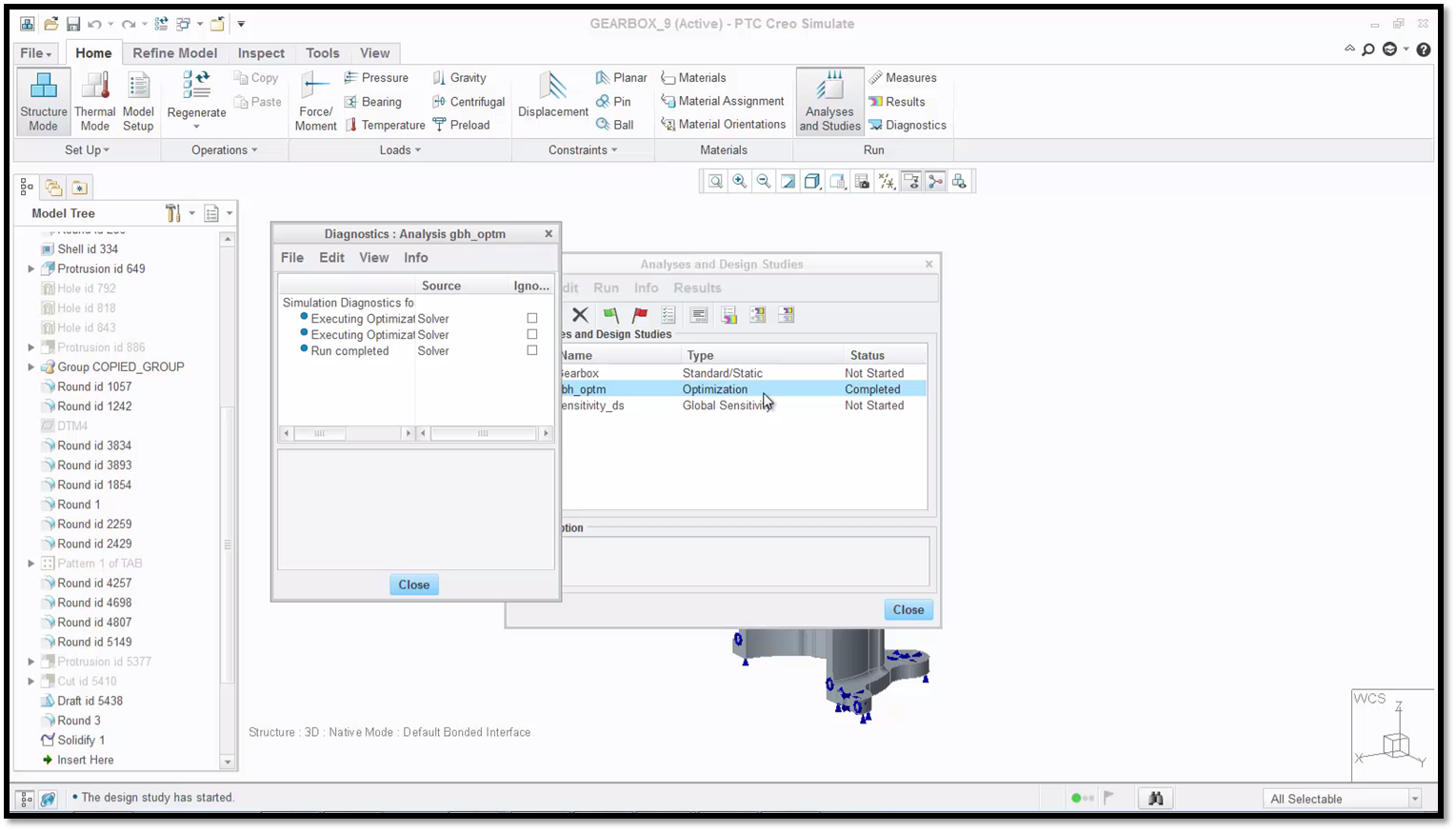Open the File menu

tap(35, 53)
